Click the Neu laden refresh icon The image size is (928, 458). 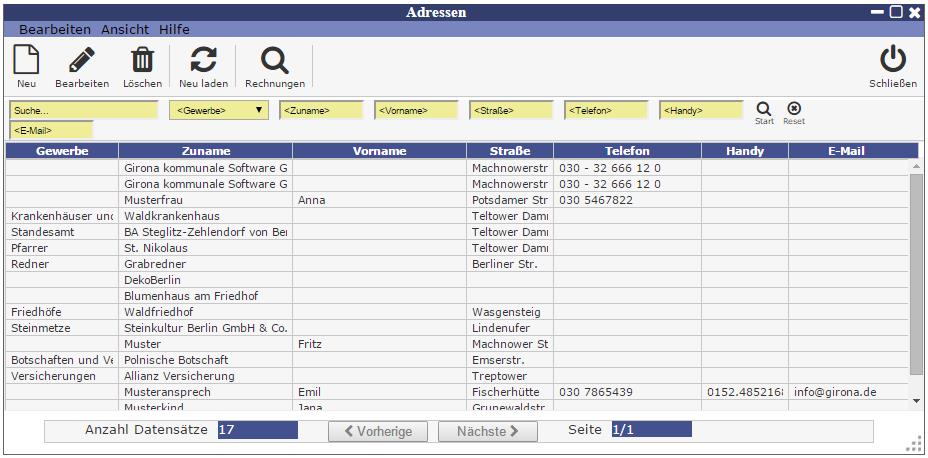point(203,61)
